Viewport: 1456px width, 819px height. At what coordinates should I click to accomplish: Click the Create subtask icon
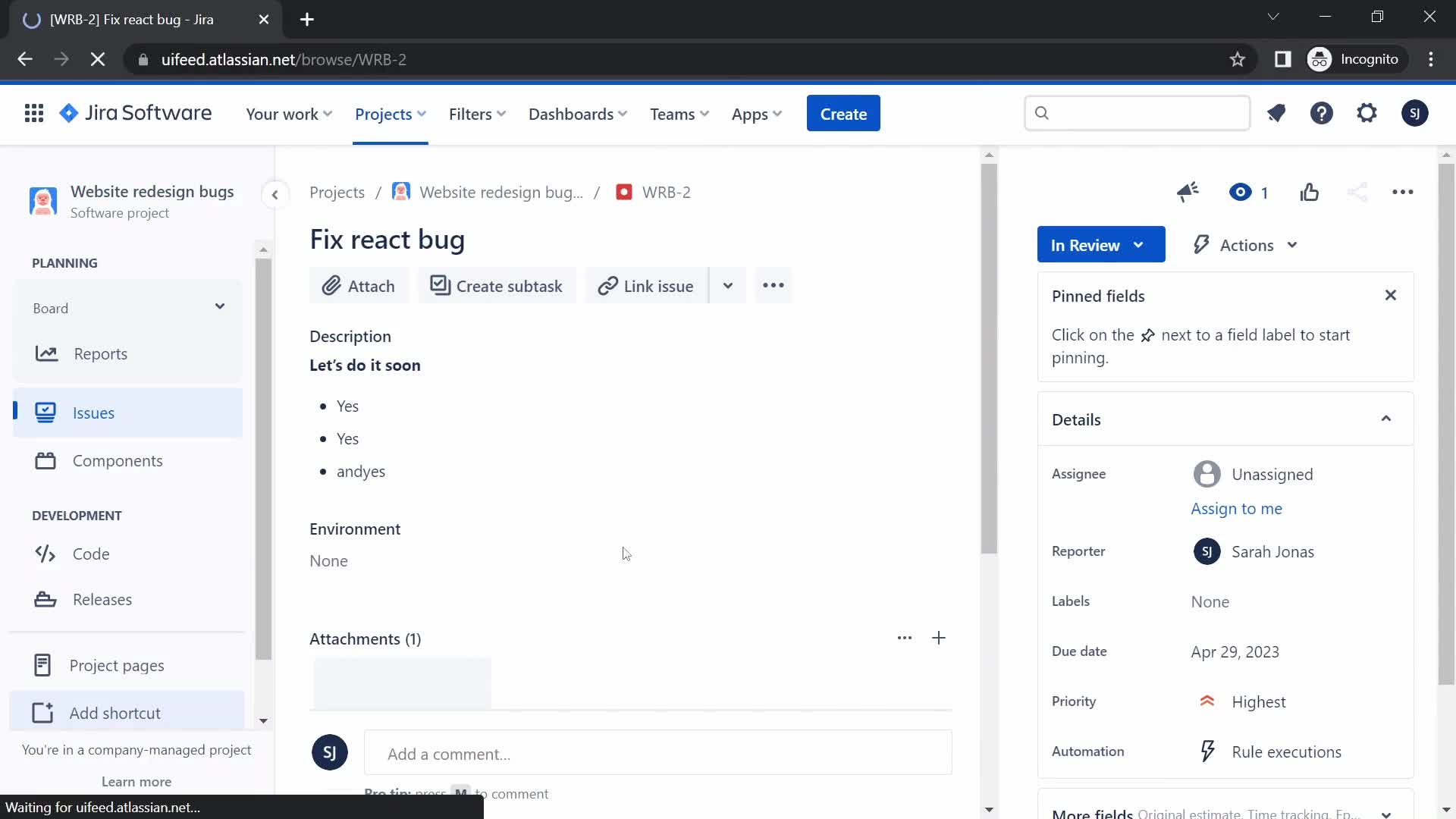[x=440, y=285]
